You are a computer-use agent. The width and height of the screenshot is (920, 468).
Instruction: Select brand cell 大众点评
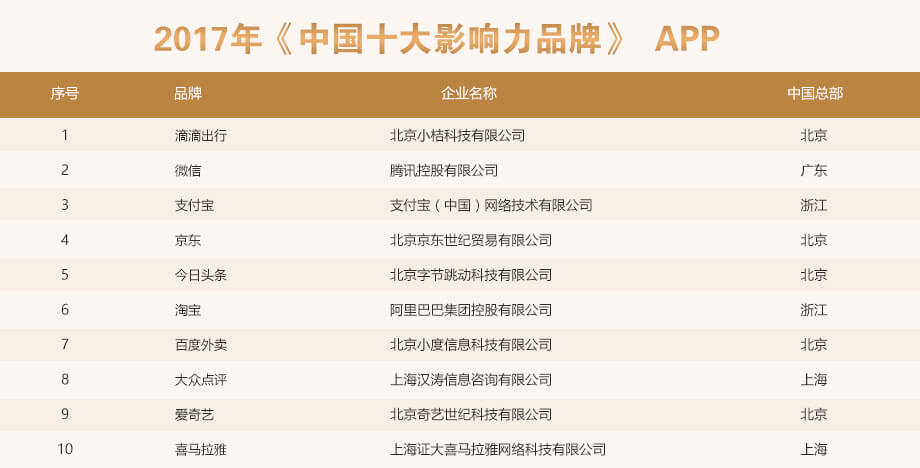click(201, 379)
